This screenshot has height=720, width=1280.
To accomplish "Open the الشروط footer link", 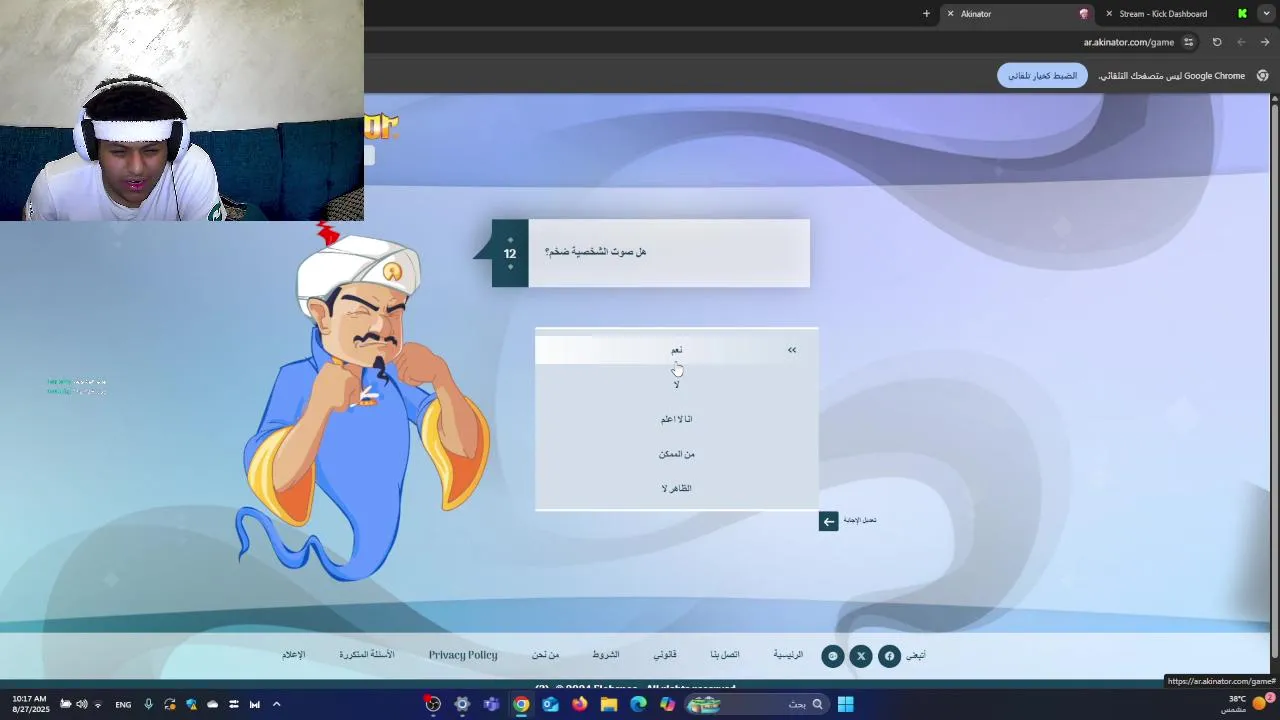I will click(606, 655).
